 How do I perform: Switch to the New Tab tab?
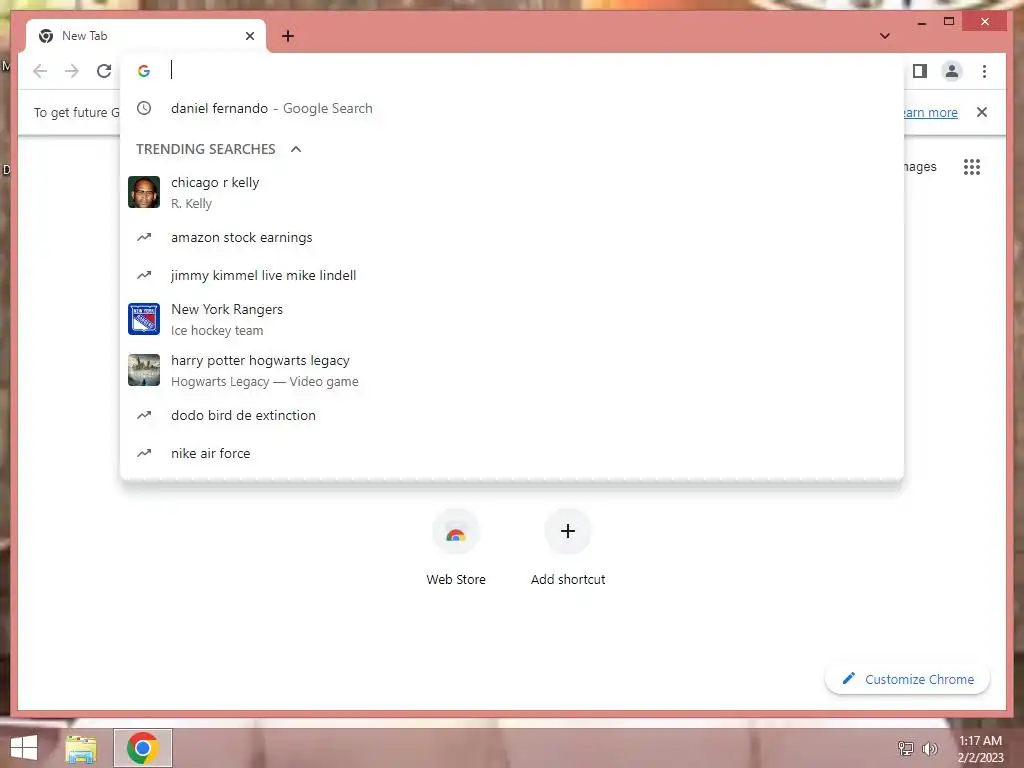point(145,36)
